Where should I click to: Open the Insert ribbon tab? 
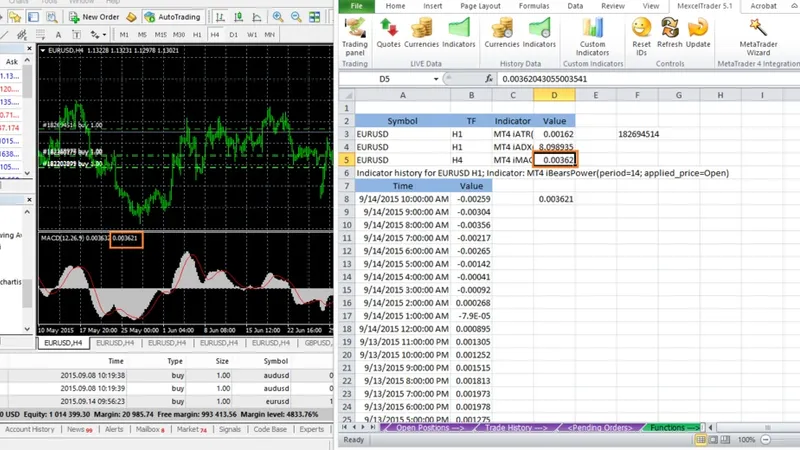(433, 6)
